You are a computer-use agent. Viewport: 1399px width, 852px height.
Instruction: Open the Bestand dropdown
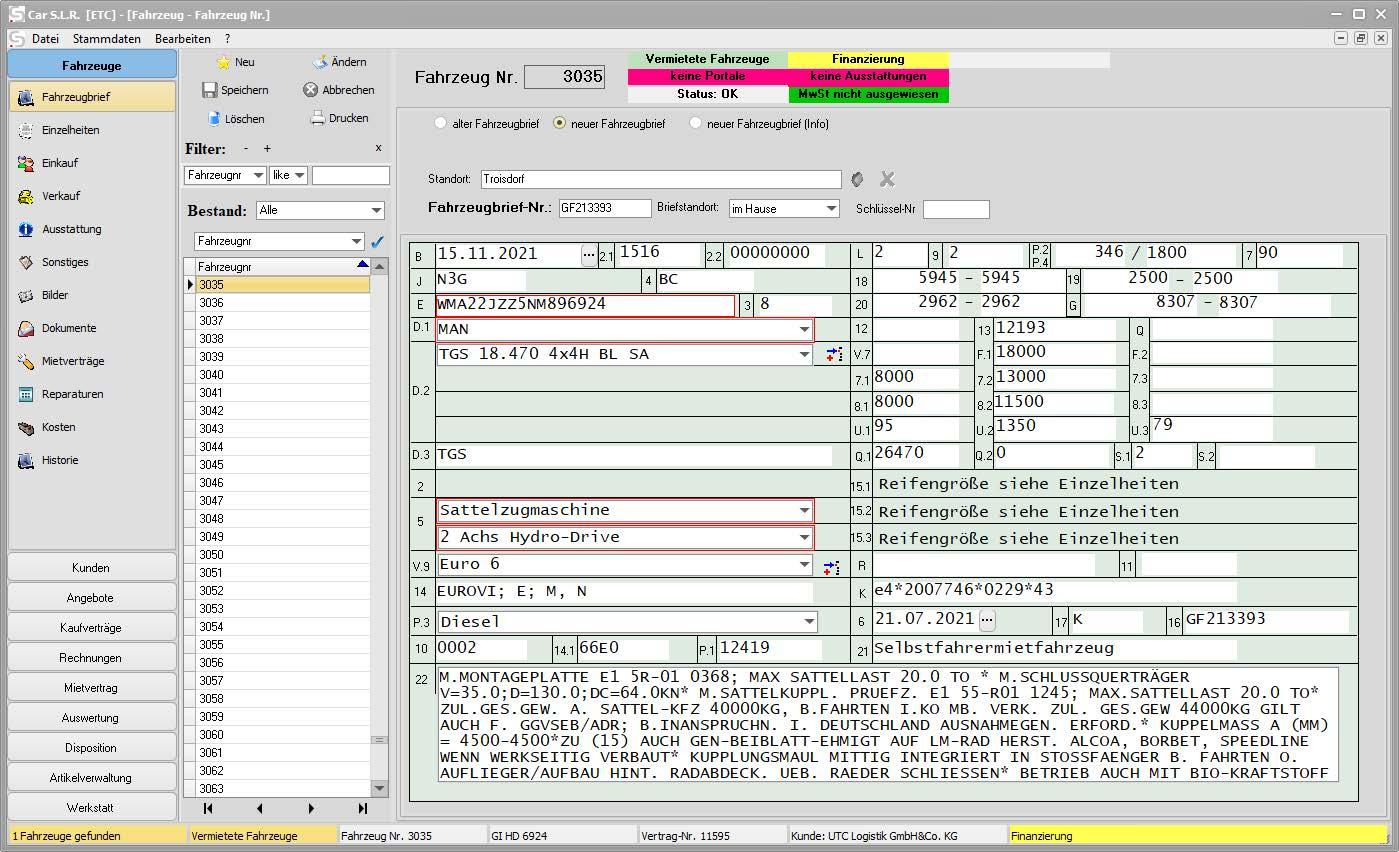coord(376,211)
